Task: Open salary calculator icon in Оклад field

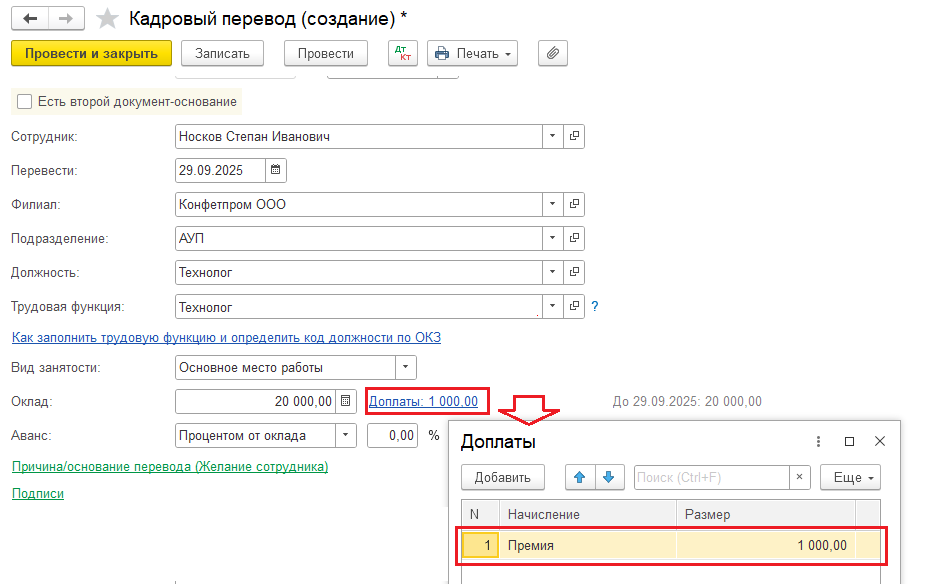Action: click(x=346, y=402)
